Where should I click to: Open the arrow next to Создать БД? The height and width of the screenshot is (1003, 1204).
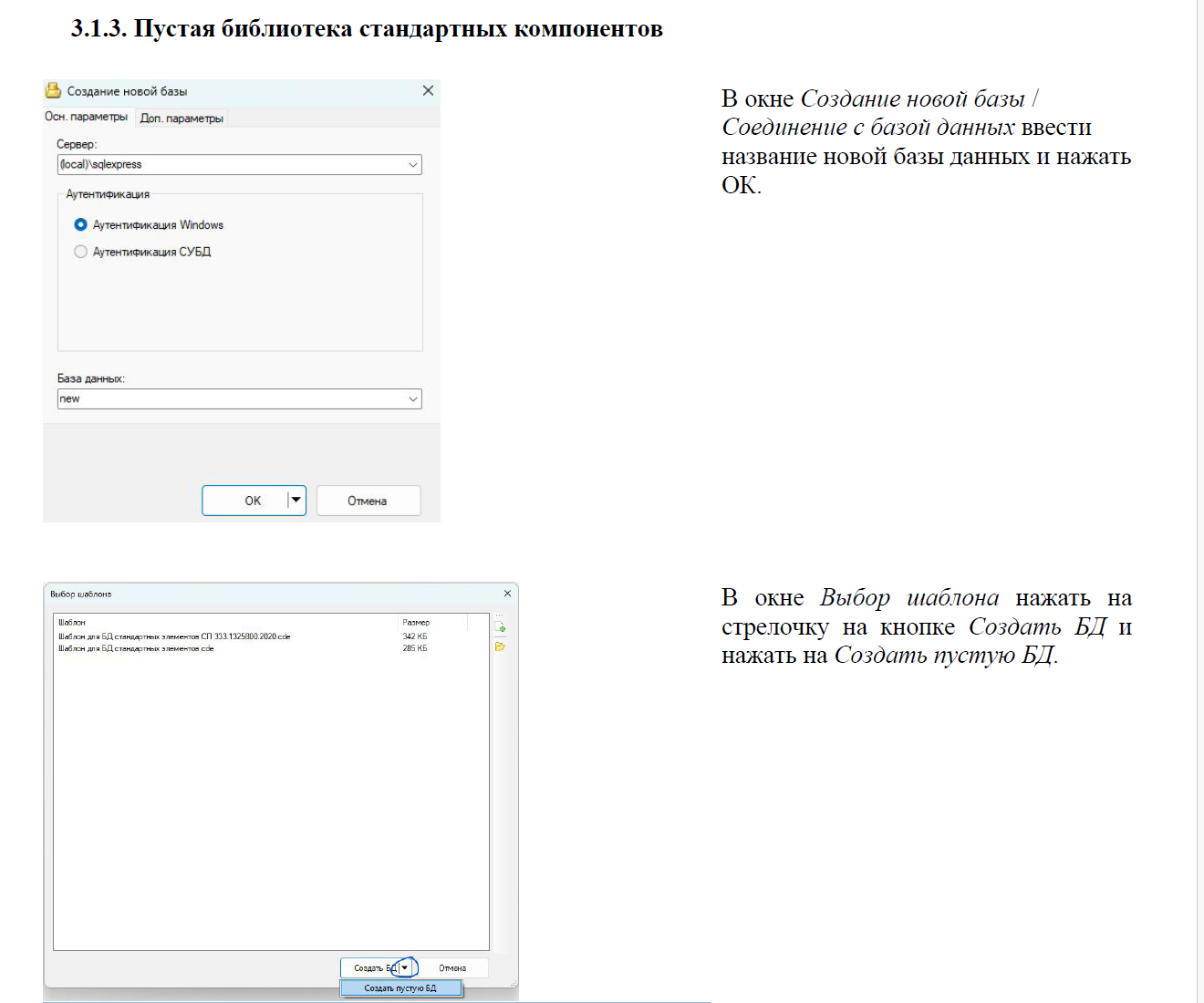(405, 967)
